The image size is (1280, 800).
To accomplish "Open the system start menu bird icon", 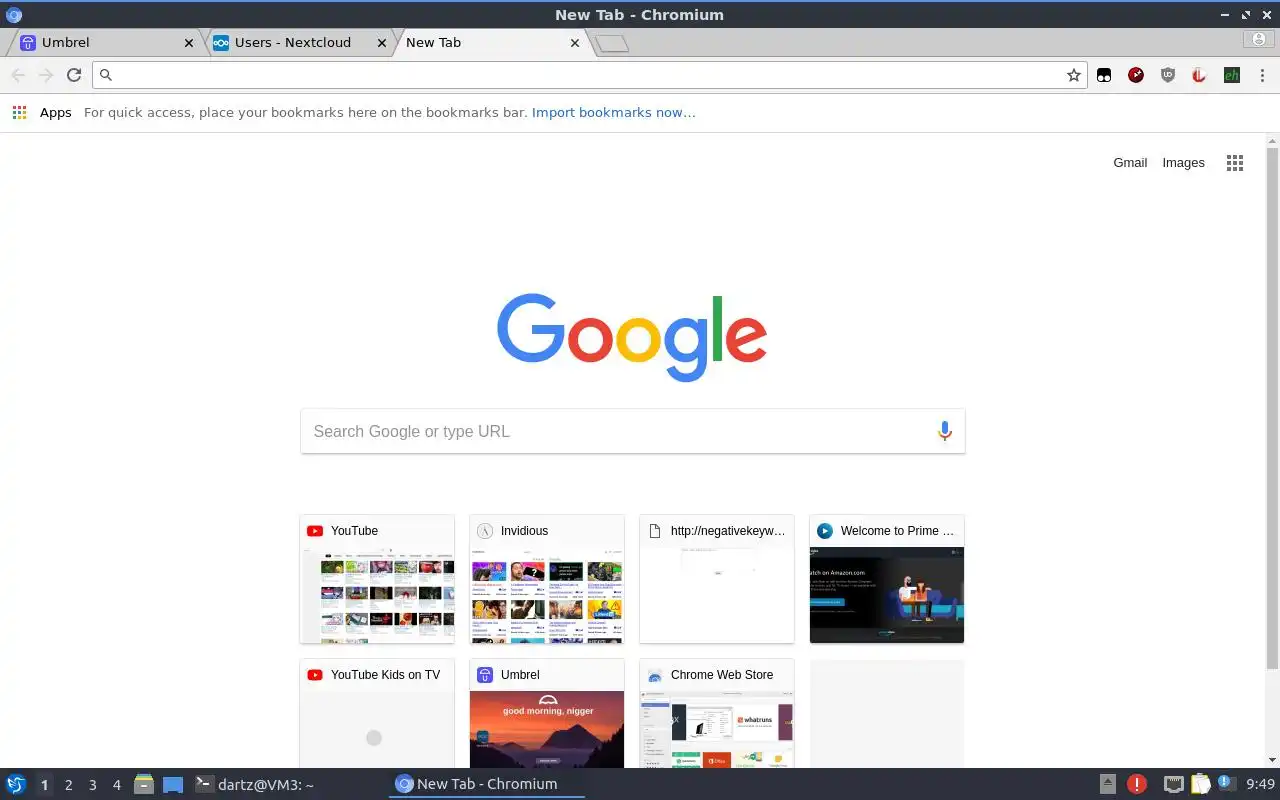I will pos(16,784).
